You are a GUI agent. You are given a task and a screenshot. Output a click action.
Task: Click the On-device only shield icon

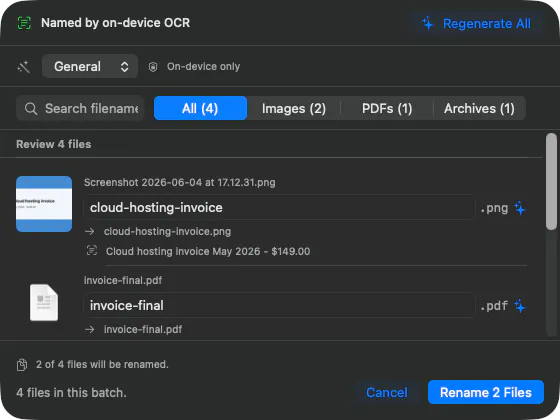(153, 67)
